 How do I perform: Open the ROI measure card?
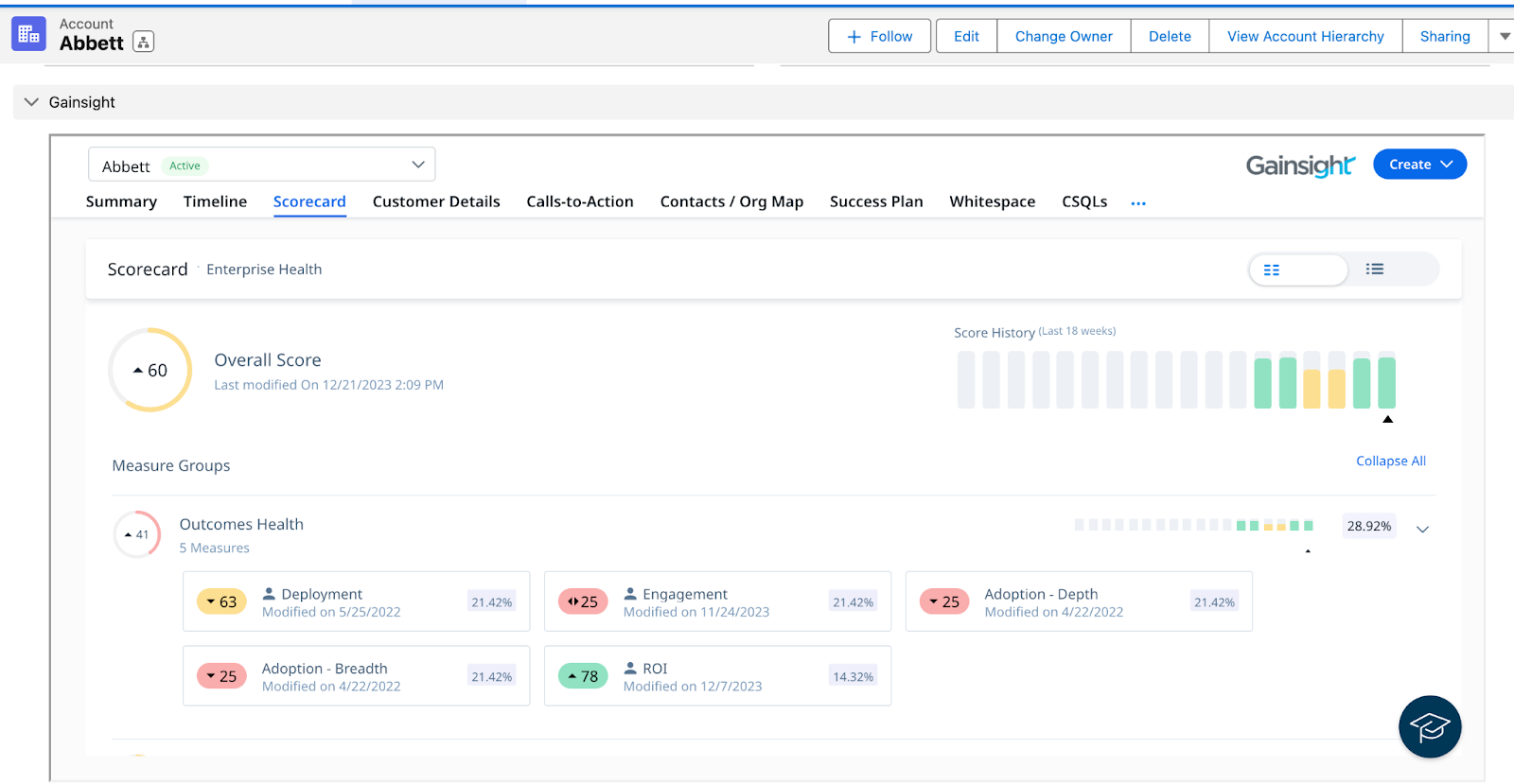[x=717, y=675]
